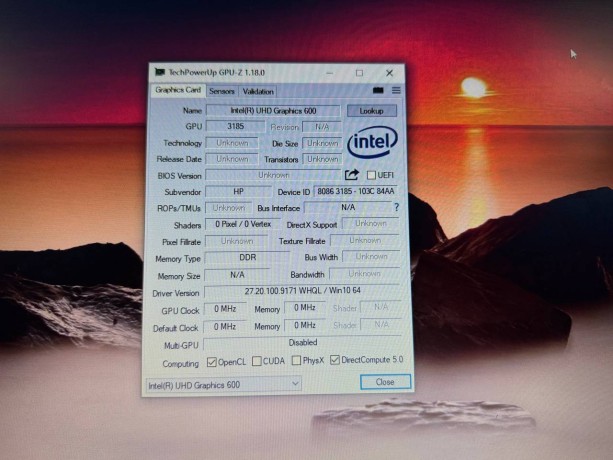Viewport: 613px width, 460px height.
Task: Toggle the PhysX checkbox
Action: click(x=296, y=360)
